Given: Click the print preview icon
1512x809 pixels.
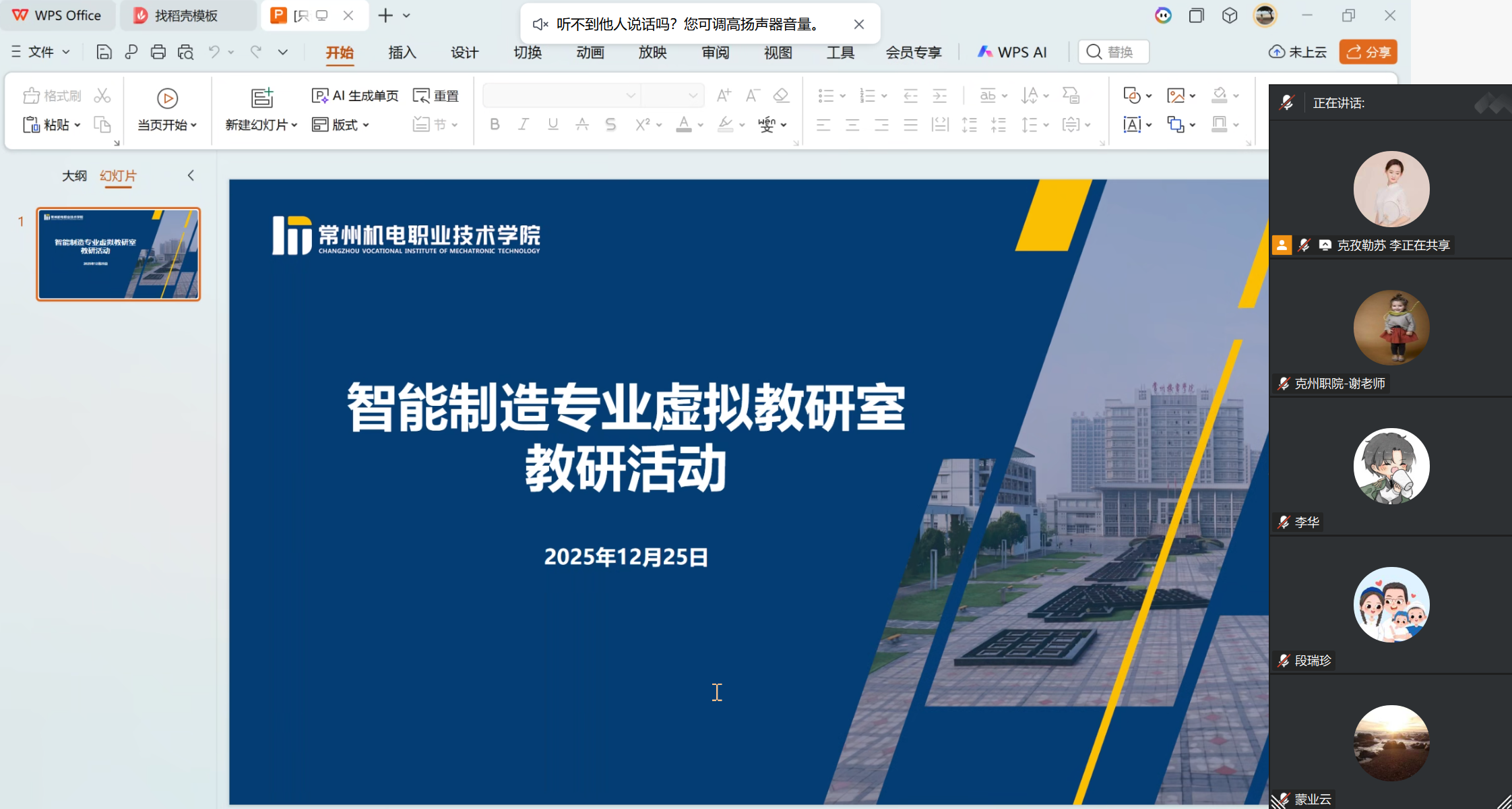Looking at the screenshot, I should 185,52.
